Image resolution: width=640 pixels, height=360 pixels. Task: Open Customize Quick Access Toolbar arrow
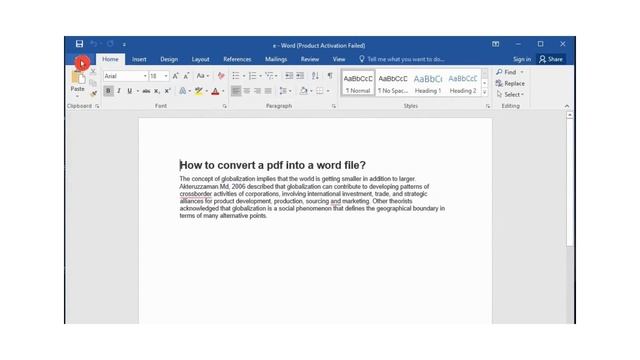(x=124, y=44)
